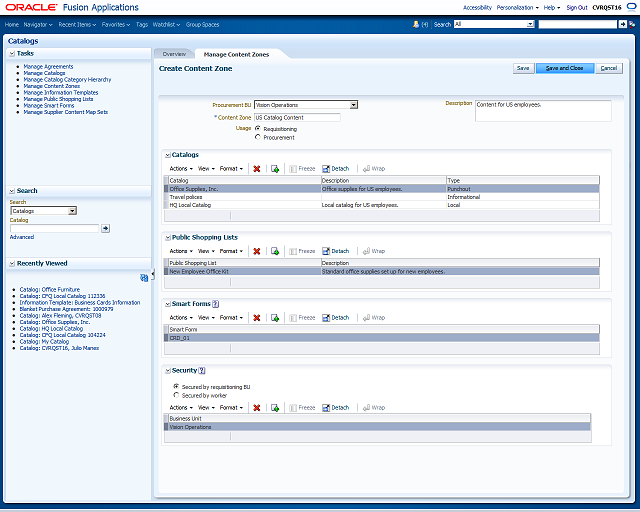Image resolution: width=640 pixels, height=512 pixels.
Task: Open Catalogs Actions menu
Action: [x=181, y=169]
